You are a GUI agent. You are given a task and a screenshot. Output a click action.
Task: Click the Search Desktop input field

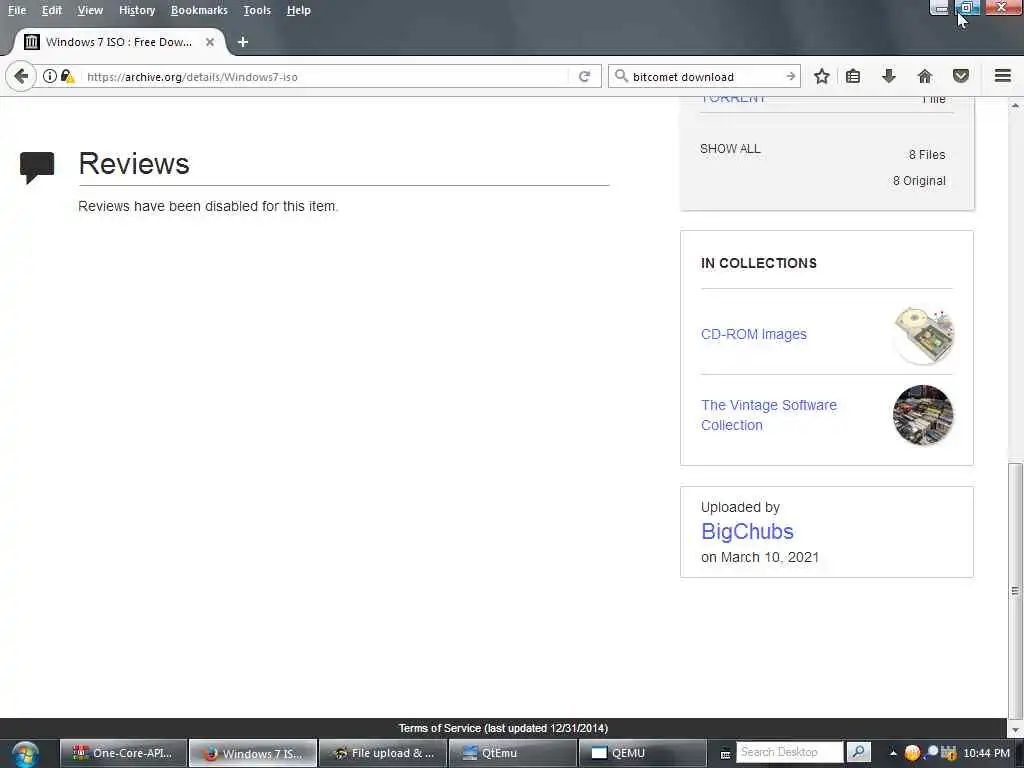click(x=790, y=752)
